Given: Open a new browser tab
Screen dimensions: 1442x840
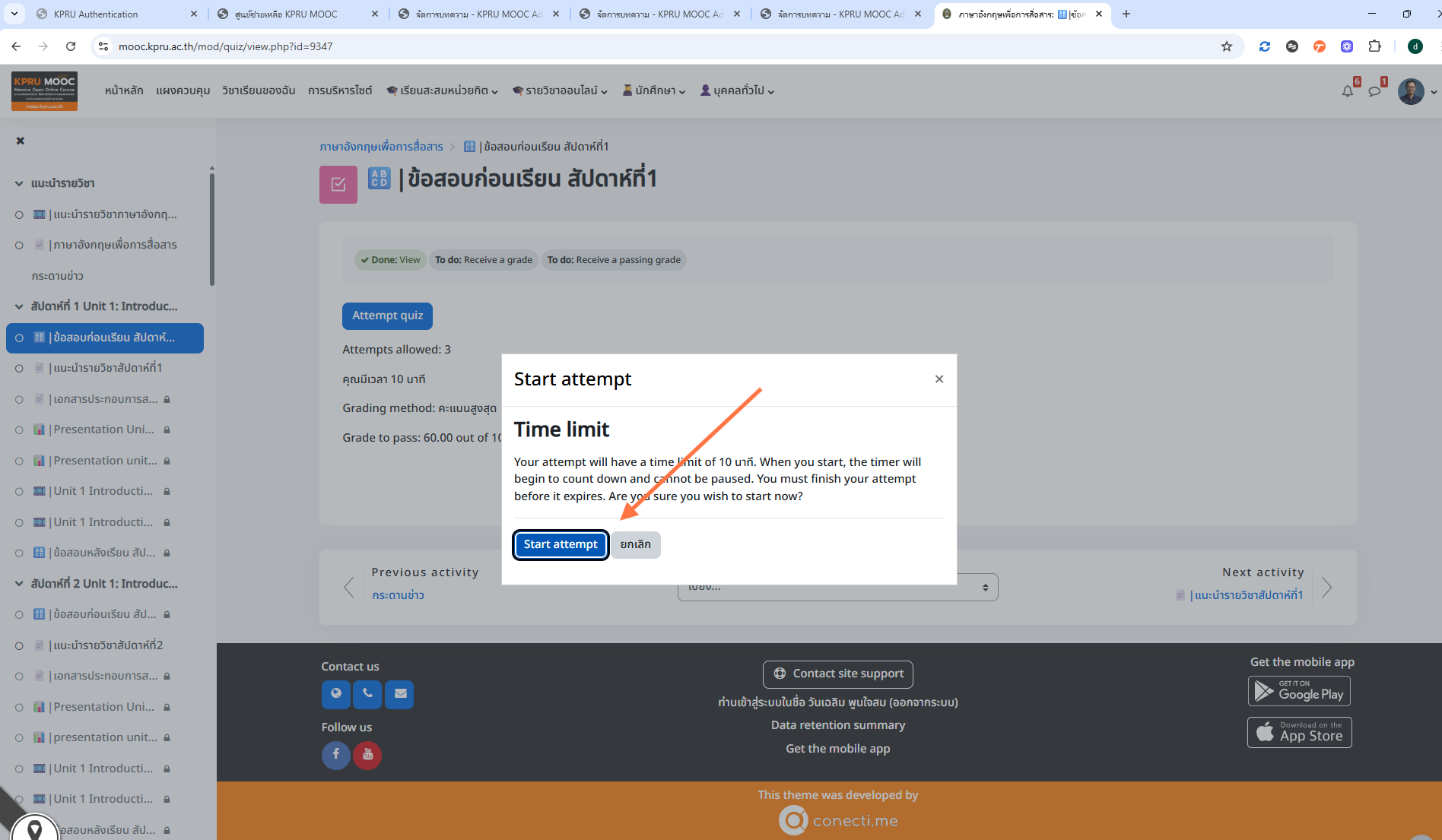Looking at the screenshot, I should coord(1126,14).
